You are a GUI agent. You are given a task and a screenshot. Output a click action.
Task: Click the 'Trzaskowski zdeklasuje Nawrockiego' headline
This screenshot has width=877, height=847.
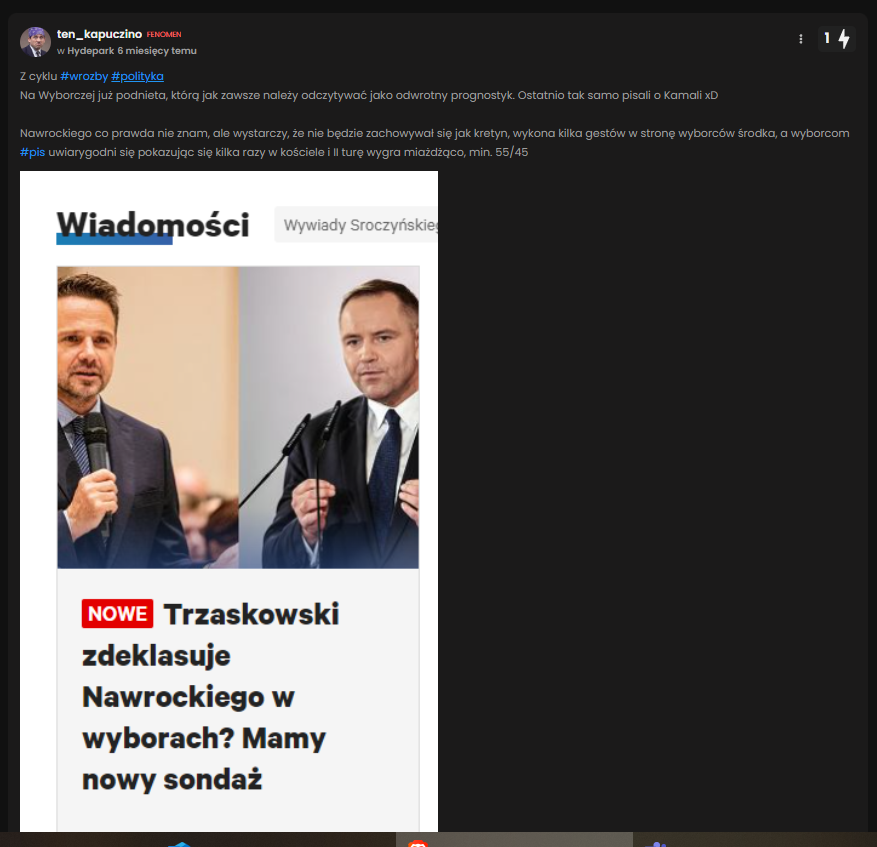[x=210, y=697]
